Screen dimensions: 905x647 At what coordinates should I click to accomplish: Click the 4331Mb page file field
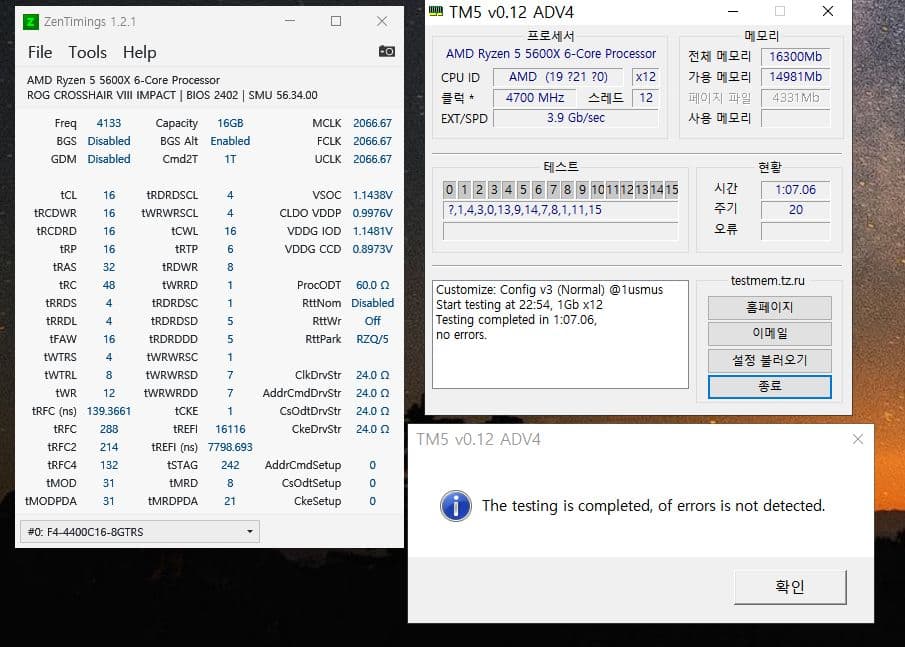click(795, 98)
